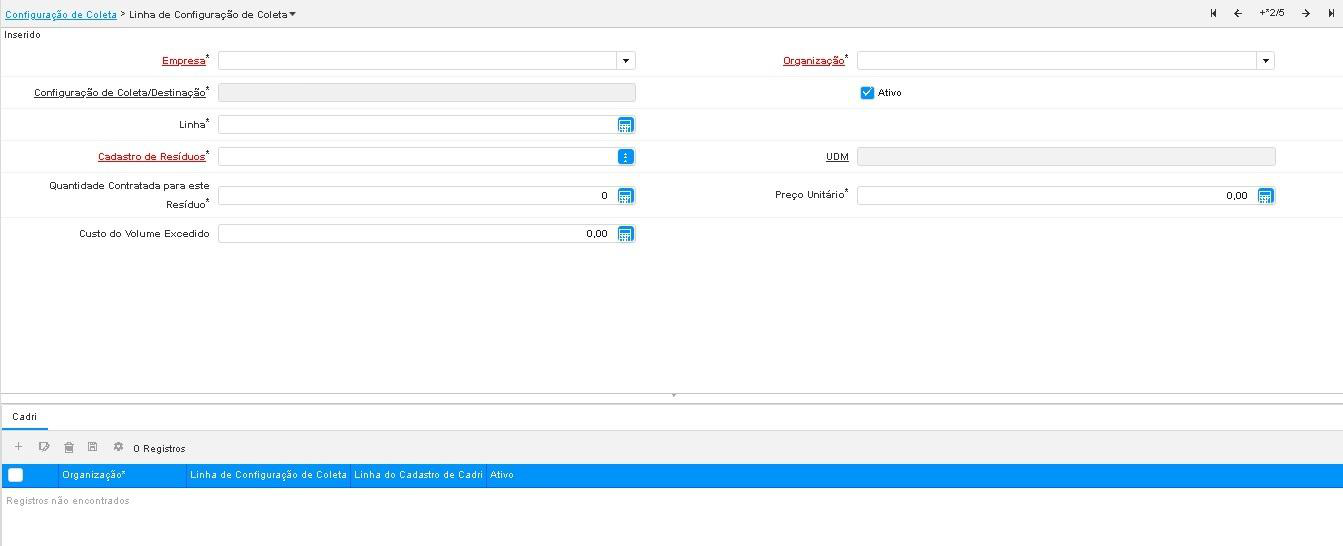This screenshot has width=1343, height=546.
Task: Focus the Preço Unitário input field
Action: point(1056,196)
